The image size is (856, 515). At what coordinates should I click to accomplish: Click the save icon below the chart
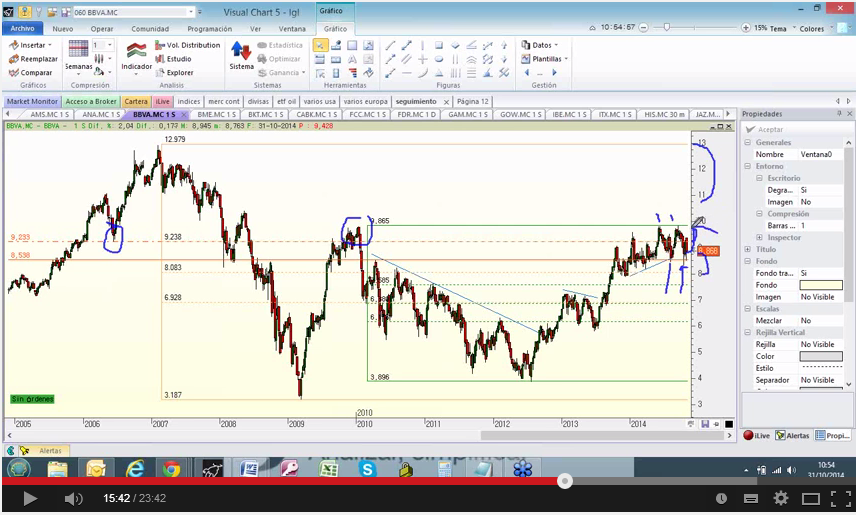(705, 424)
